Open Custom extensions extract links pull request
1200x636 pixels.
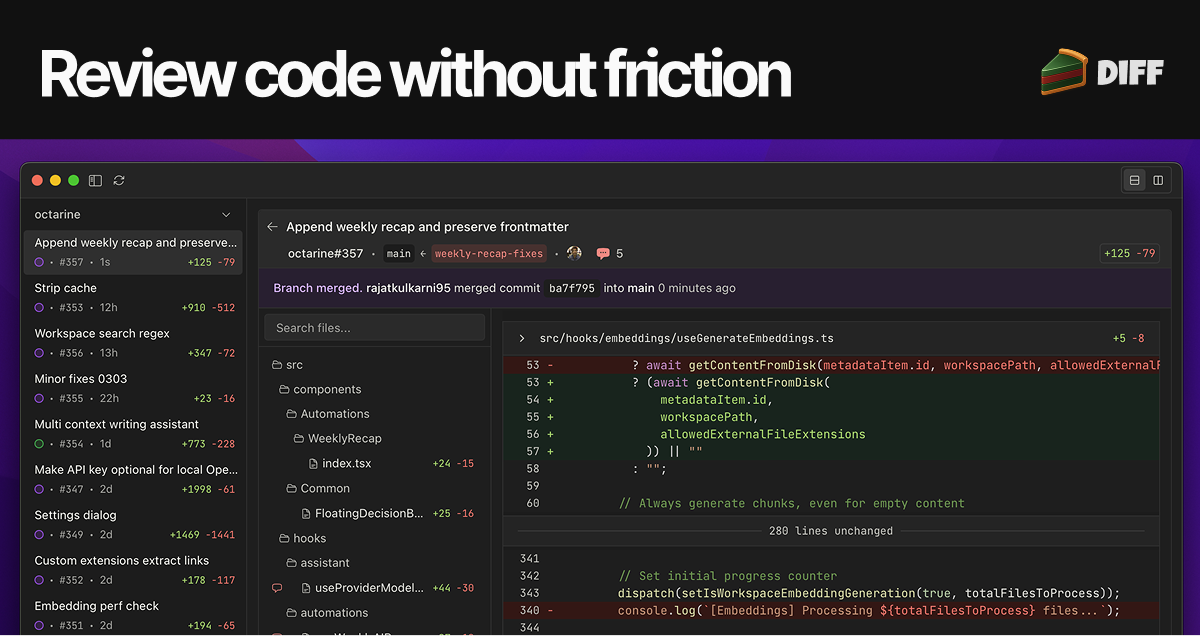click(x=132, y=571)
